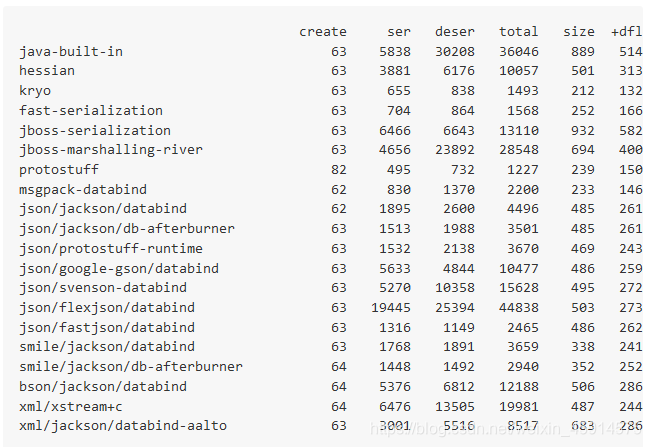This screenshot has width=651, height=447.
Task: Click the 'deser' column header
Action: coord(455,32)
